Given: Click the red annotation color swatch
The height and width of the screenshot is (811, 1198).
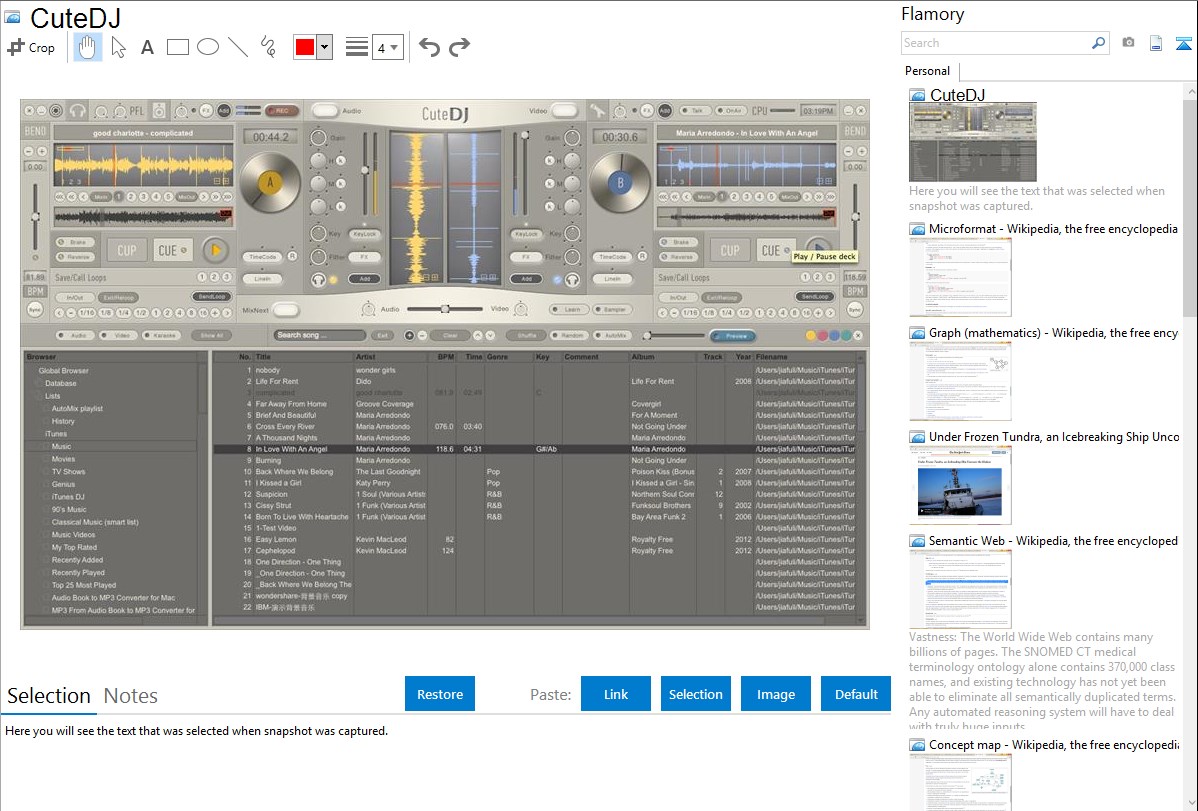Looking at the screenshot, I should coord(305,47).
